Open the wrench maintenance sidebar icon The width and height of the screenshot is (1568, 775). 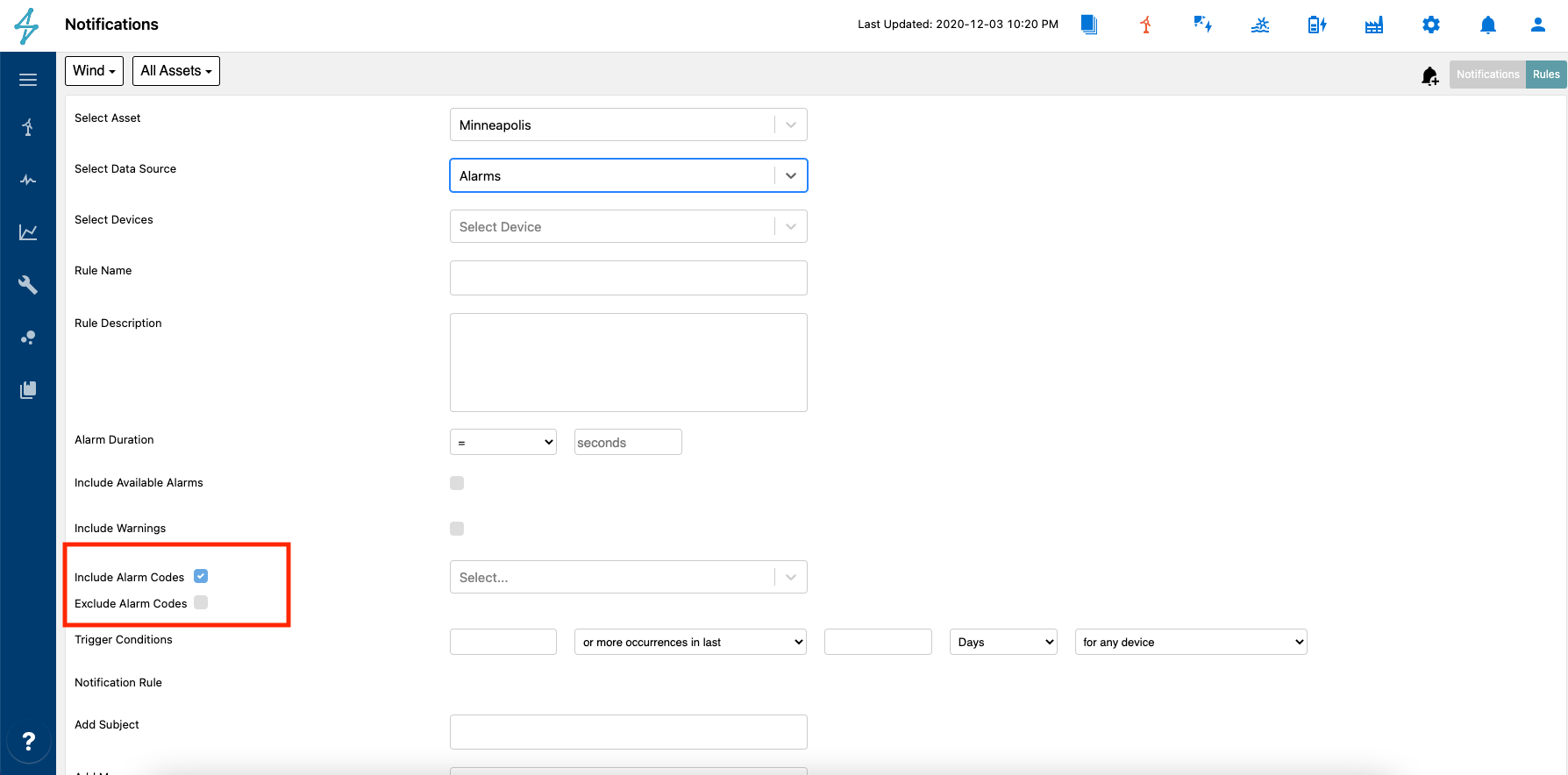click(28, 285)
